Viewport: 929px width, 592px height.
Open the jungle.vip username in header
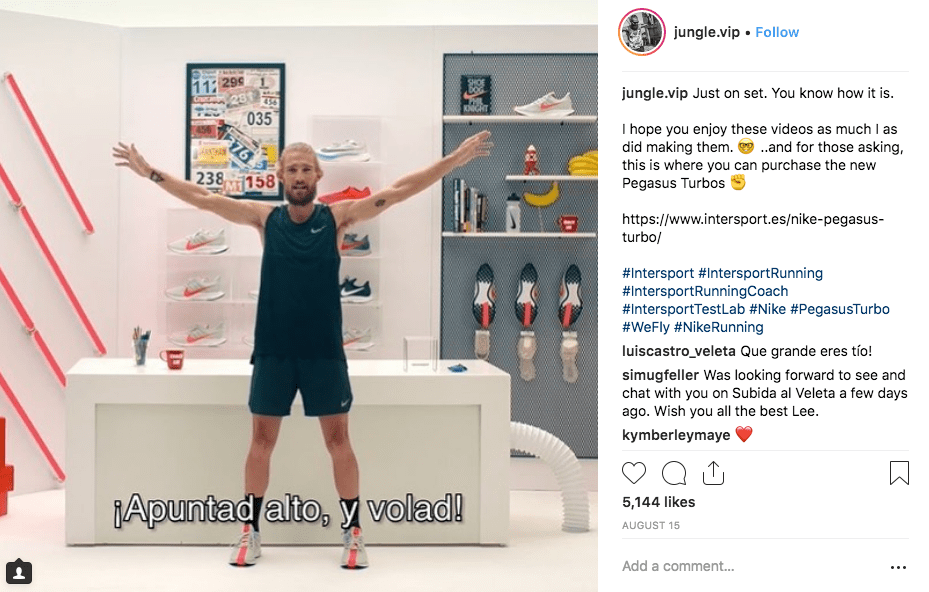[x=706, y=32]
